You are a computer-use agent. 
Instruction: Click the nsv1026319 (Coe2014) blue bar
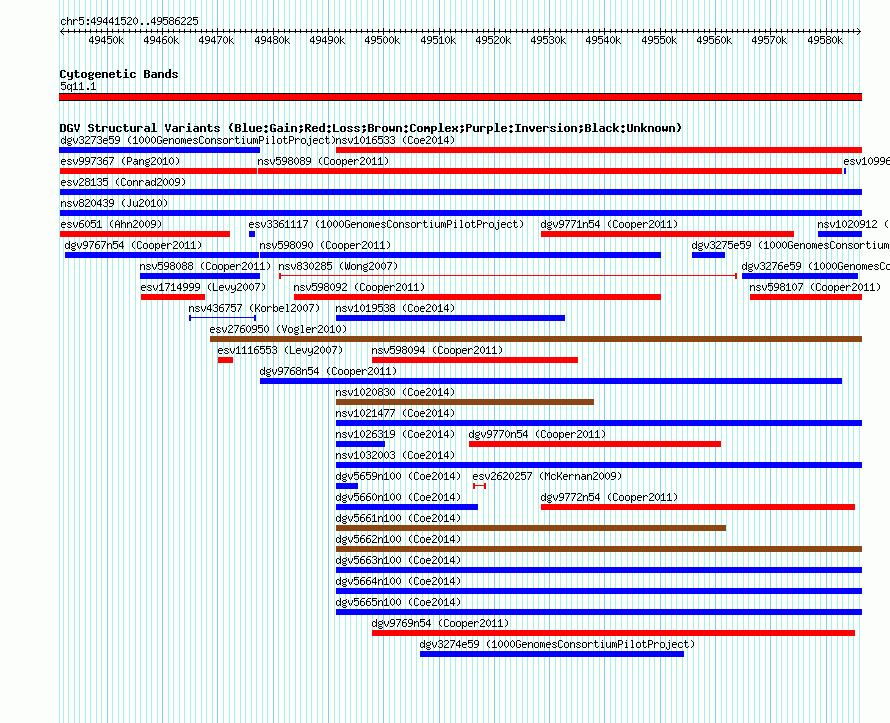360,444
